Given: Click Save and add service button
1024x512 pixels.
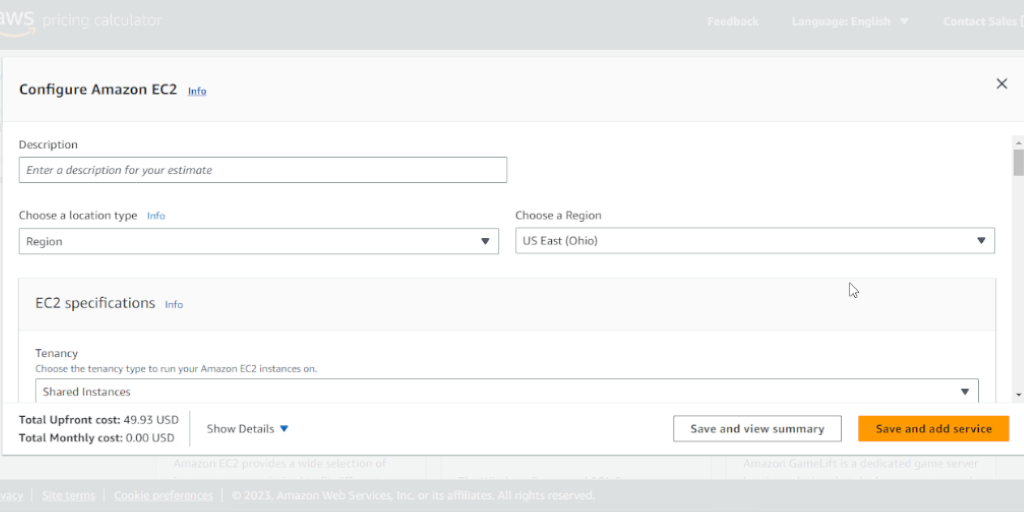Looking at the screenshot, I should click(x=933, y=429).
